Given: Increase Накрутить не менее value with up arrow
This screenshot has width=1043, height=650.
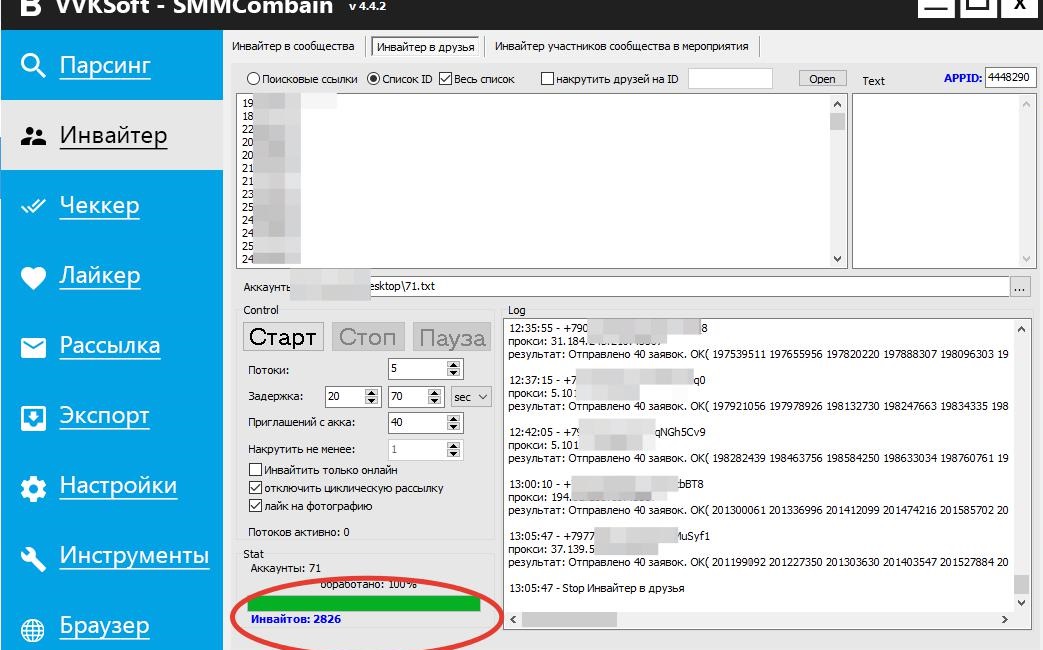Looking at the screenshot, I should (454, 445).
